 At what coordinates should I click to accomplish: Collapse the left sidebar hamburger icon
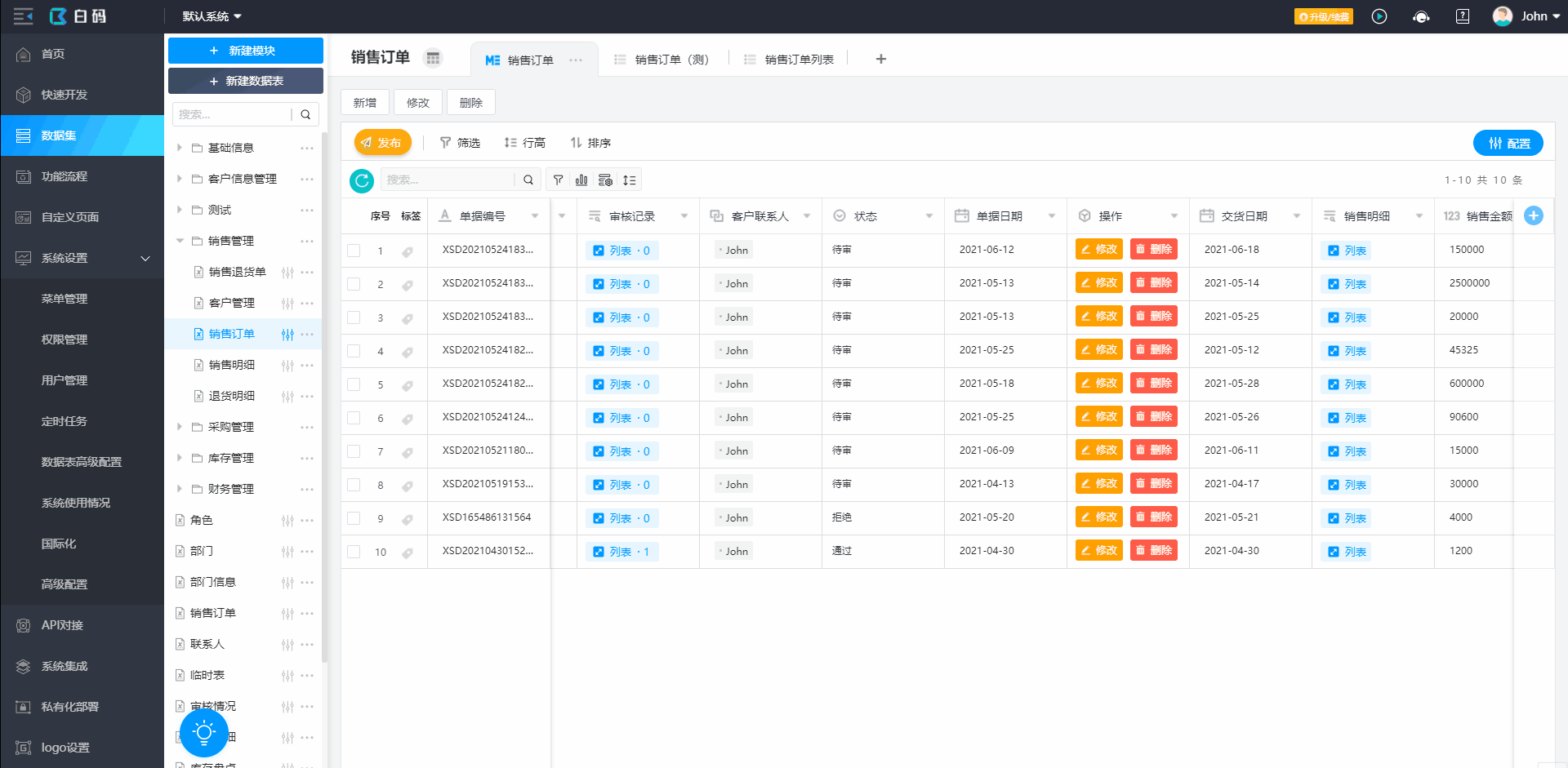(23, 16)
